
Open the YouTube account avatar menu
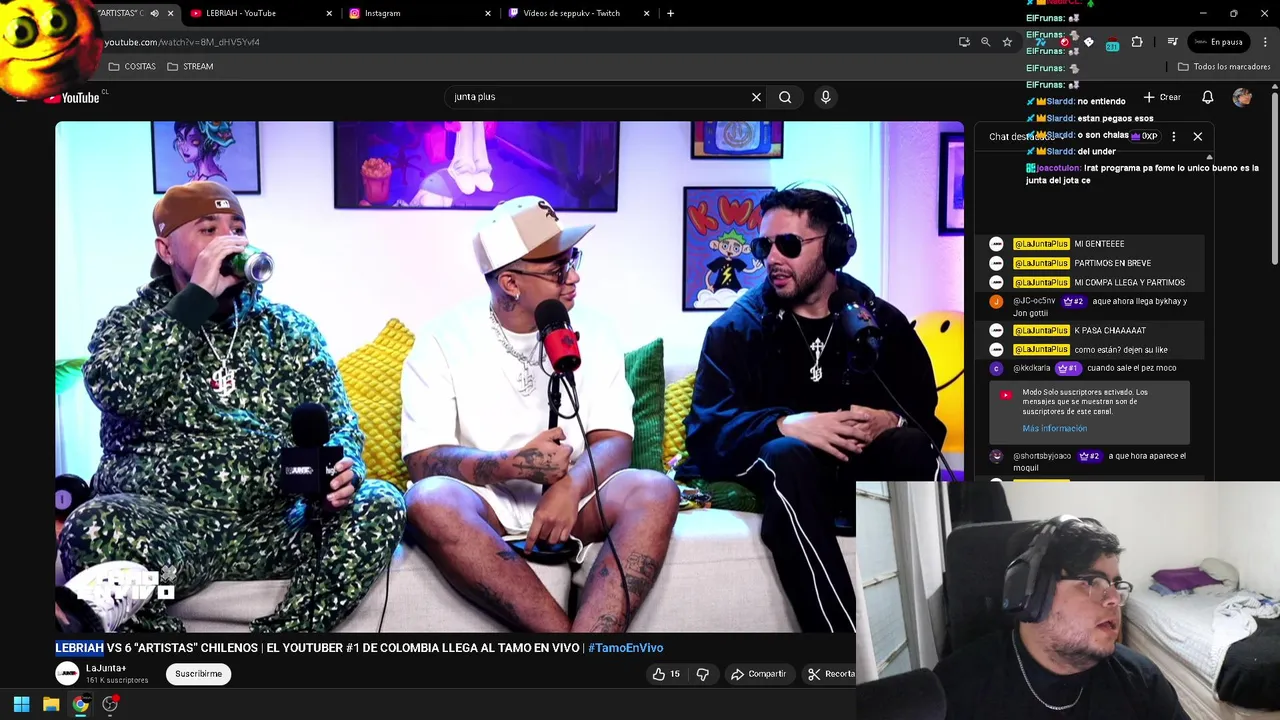point(1242,97)
